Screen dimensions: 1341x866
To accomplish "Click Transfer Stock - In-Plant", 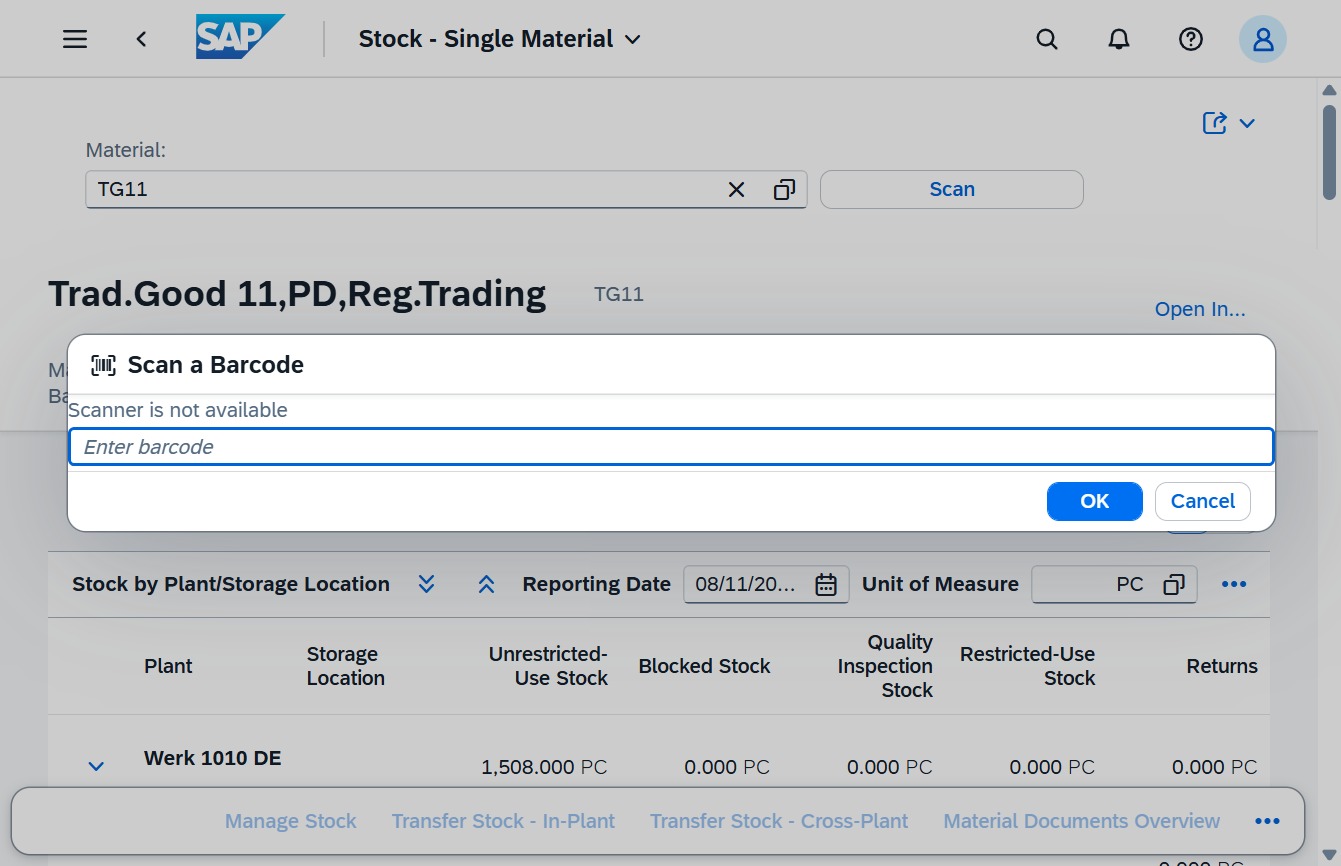I will [503, 821].
